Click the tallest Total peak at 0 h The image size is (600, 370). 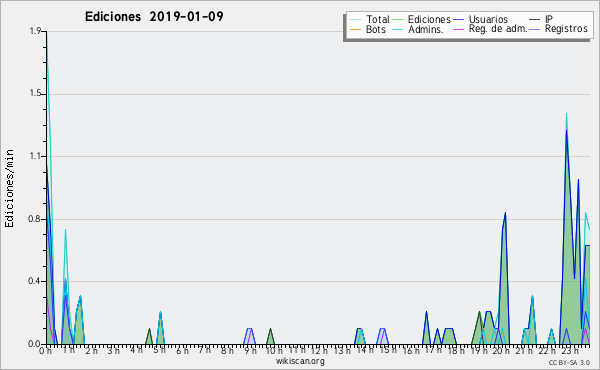pyautogui.click(x=47, y=33)
